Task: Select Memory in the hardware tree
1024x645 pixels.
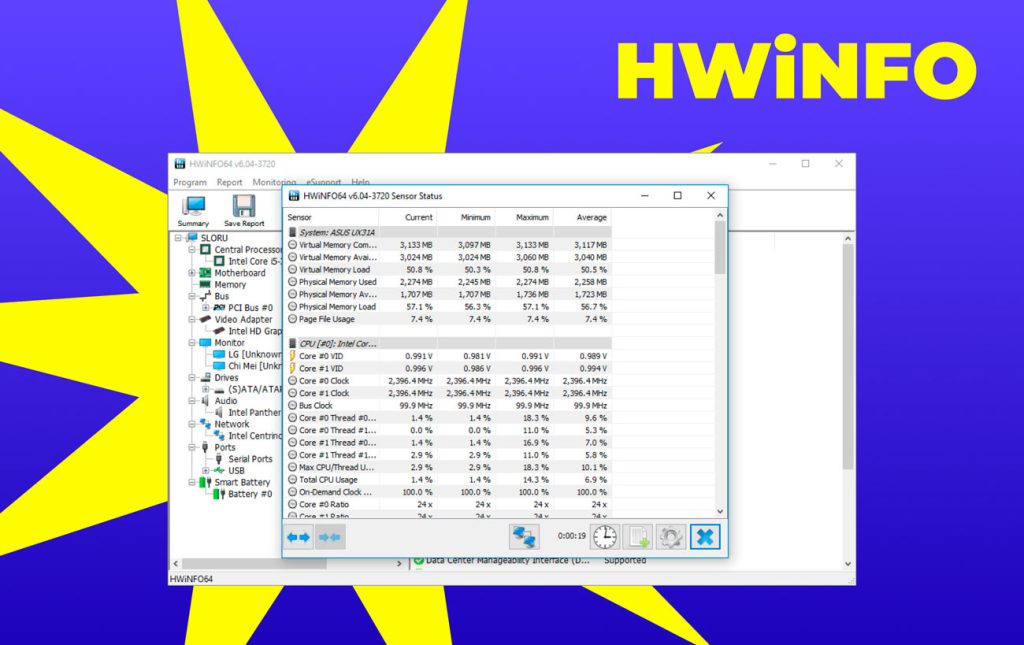Action: click(x=230, y=285)
